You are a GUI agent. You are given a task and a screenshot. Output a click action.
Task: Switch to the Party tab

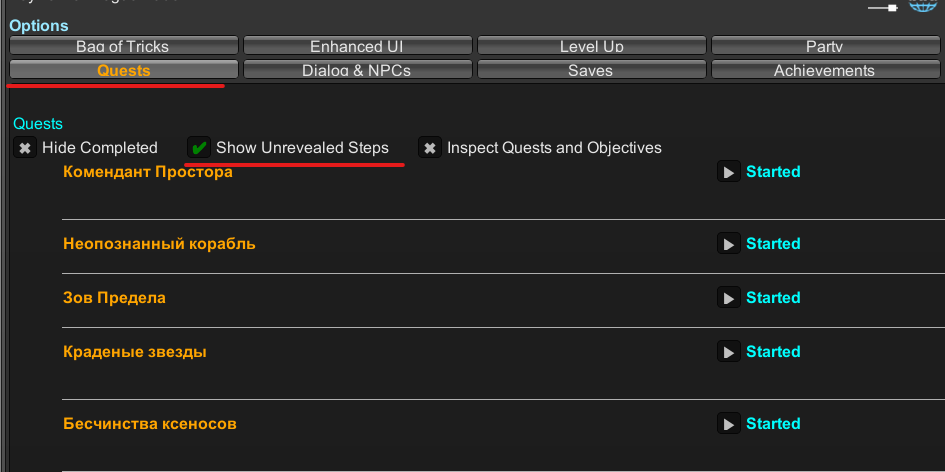(824, 46)
